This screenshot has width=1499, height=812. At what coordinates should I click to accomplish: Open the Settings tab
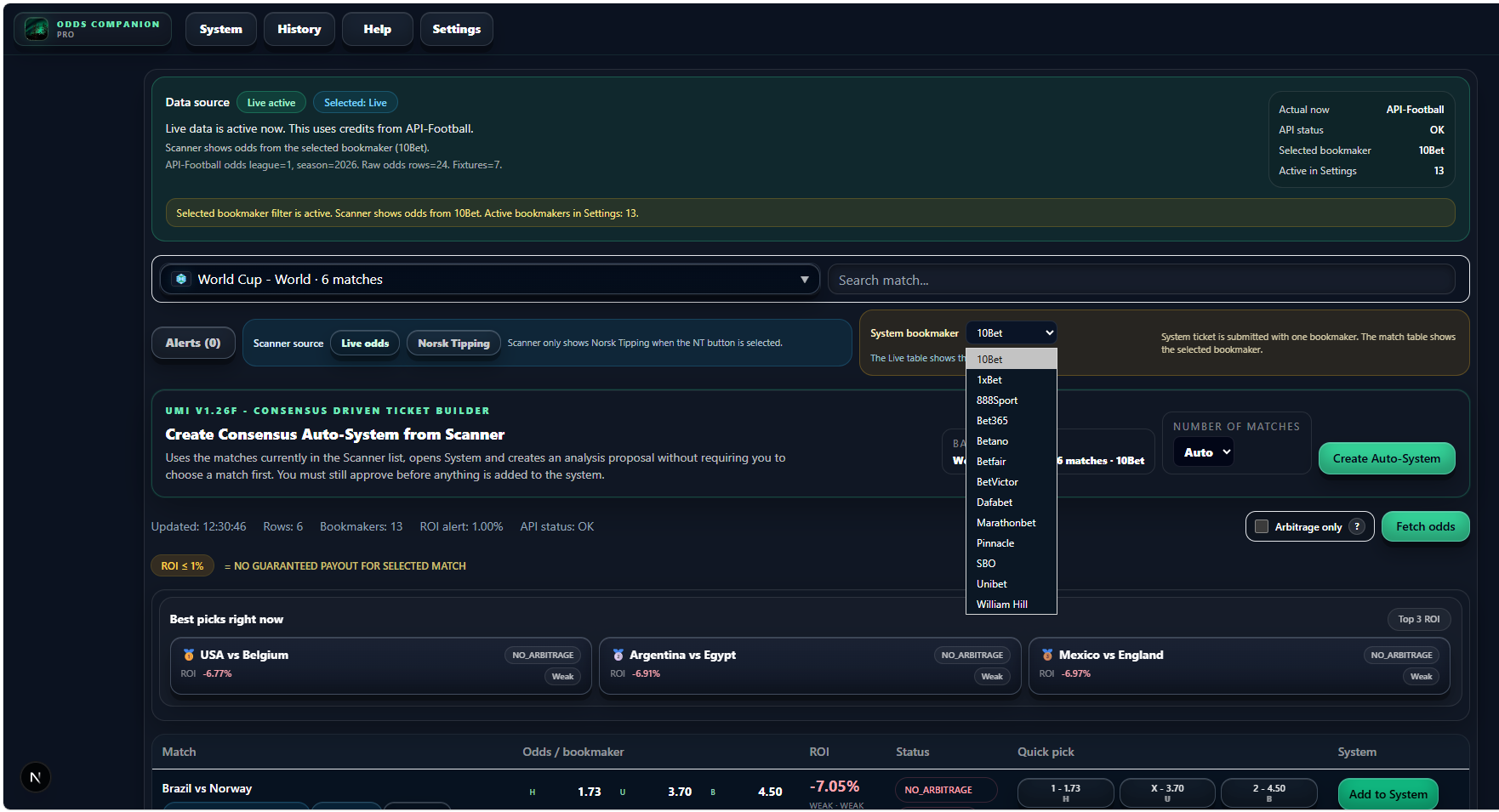tap(457, 29)
